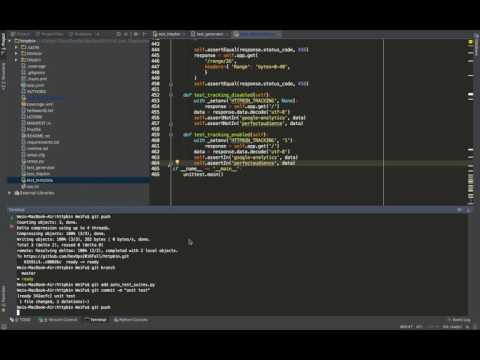Open the Structure tool window side tab
This screenshot has width=480, height=360.
tap(3, 76)
